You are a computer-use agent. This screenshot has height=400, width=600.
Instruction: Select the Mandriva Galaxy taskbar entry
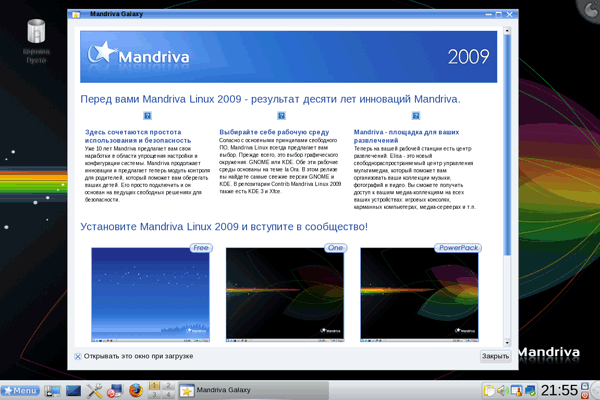click(x=253, y=390)
